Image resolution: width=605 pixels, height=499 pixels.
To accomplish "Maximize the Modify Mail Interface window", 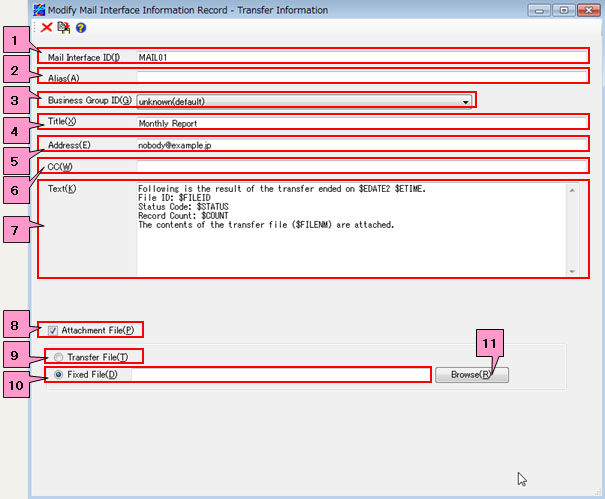I will 565,10.
